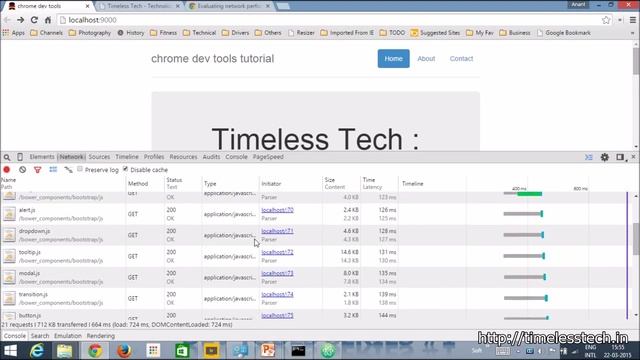
Task: Open the Technical bookmark folder
Action: 199,33
